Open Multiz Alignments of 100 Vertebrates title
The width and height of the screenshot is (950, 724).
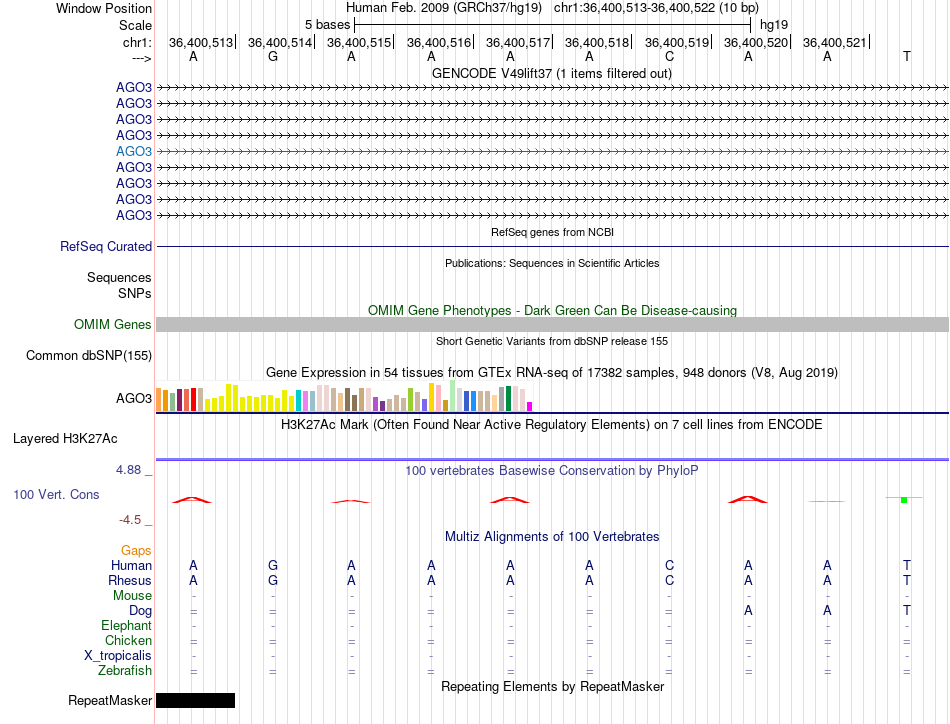pyautogui.click(x=552, y=536)
